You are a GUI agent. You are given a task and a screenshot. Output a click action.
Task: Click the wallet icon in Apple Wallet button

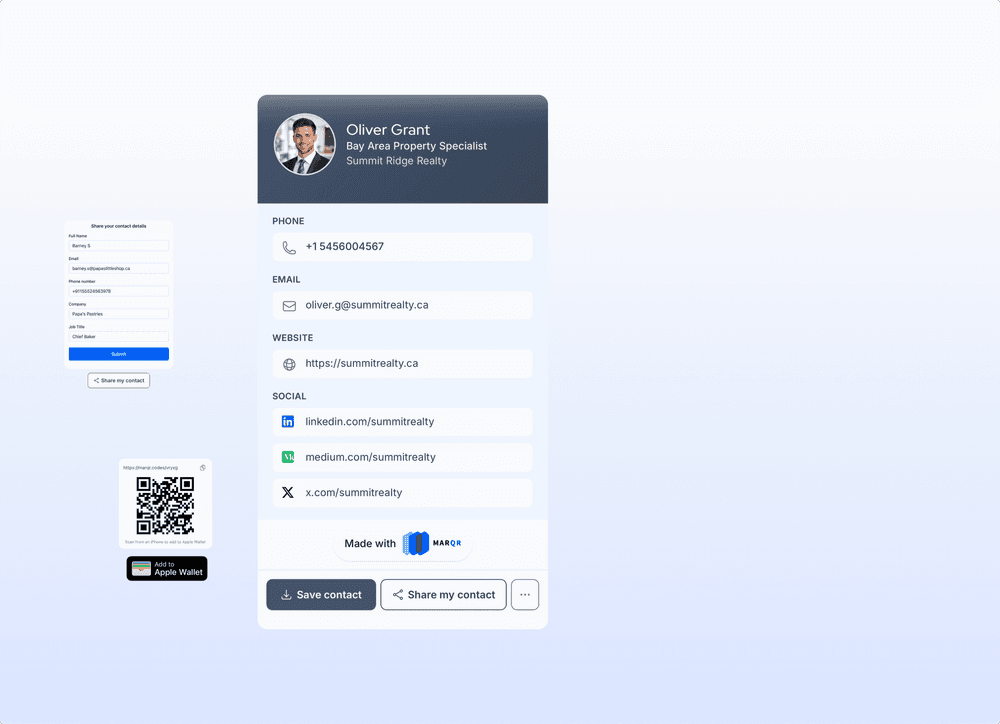(142, 568)
